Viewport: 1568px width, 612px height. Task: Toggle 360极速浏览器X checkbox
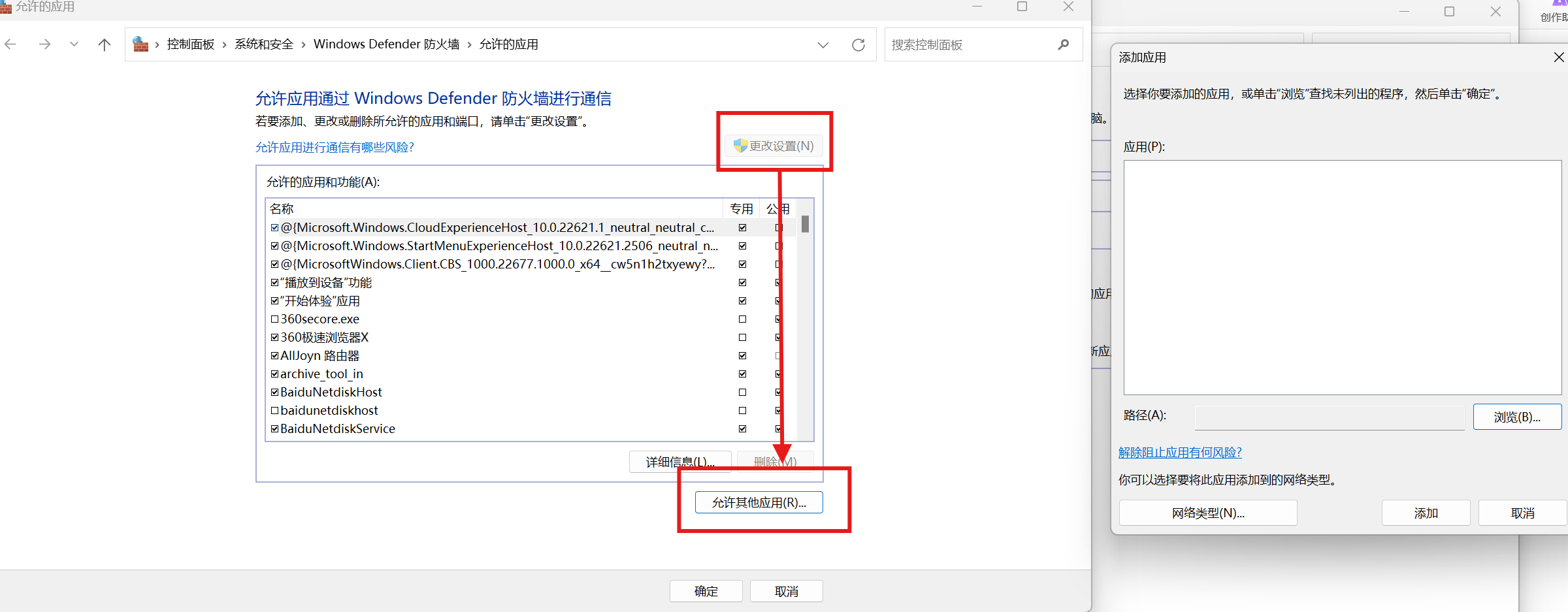click(x=275, y=338)
